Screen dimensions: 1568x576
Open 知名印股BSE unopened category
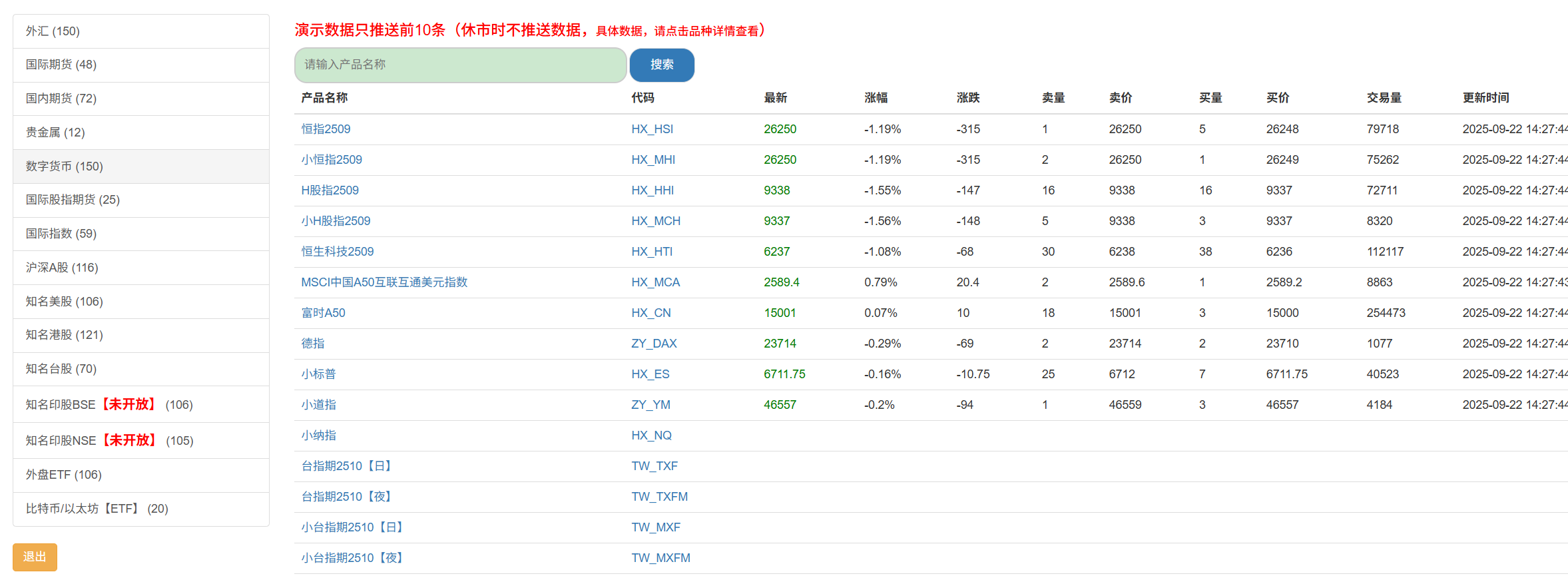tap(141, 404)
